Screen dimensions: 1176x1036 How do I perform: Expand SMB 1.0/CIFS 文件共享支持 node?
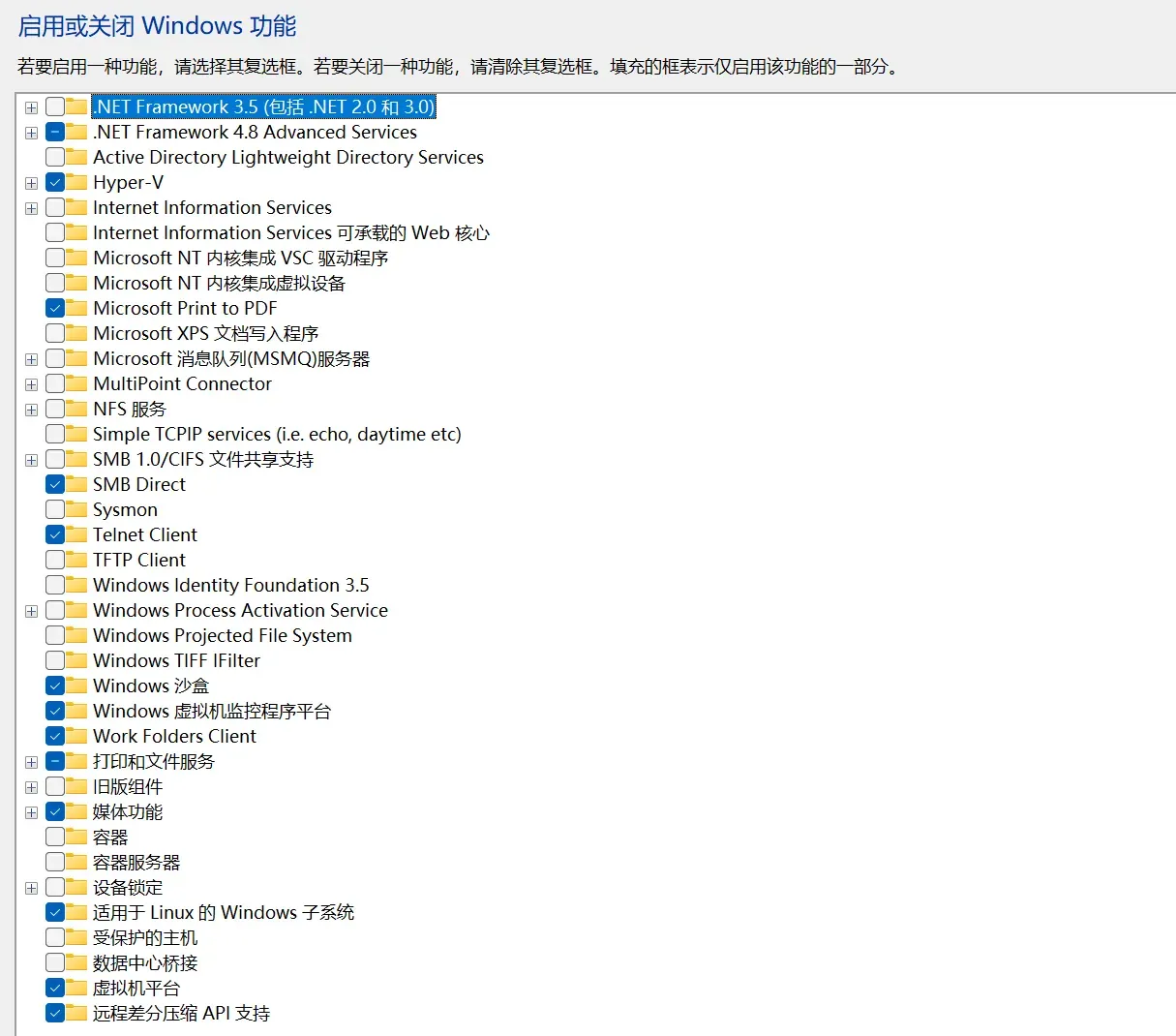[x=32, y=460]
